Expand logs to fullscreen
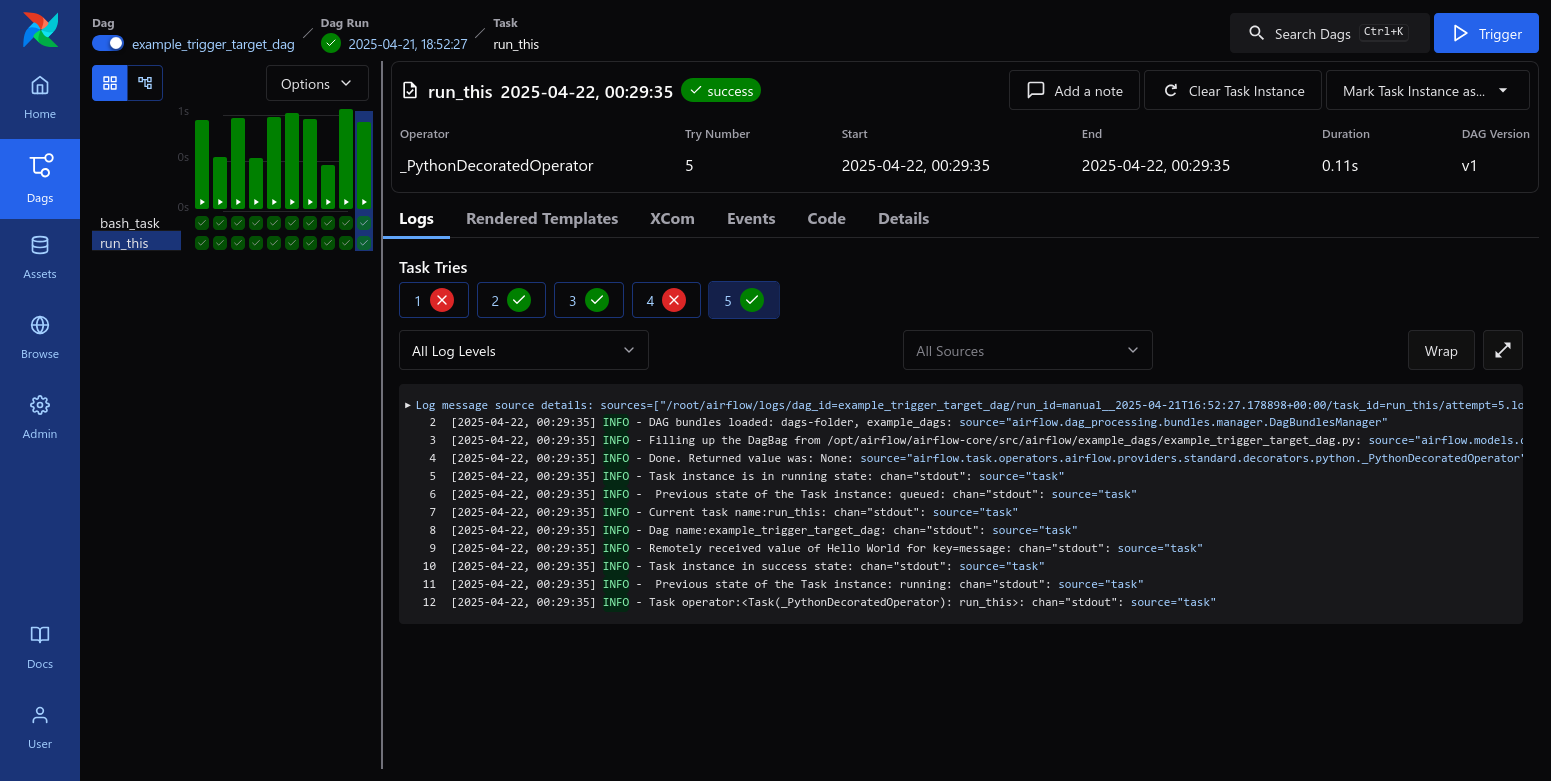 point(1502,351)
